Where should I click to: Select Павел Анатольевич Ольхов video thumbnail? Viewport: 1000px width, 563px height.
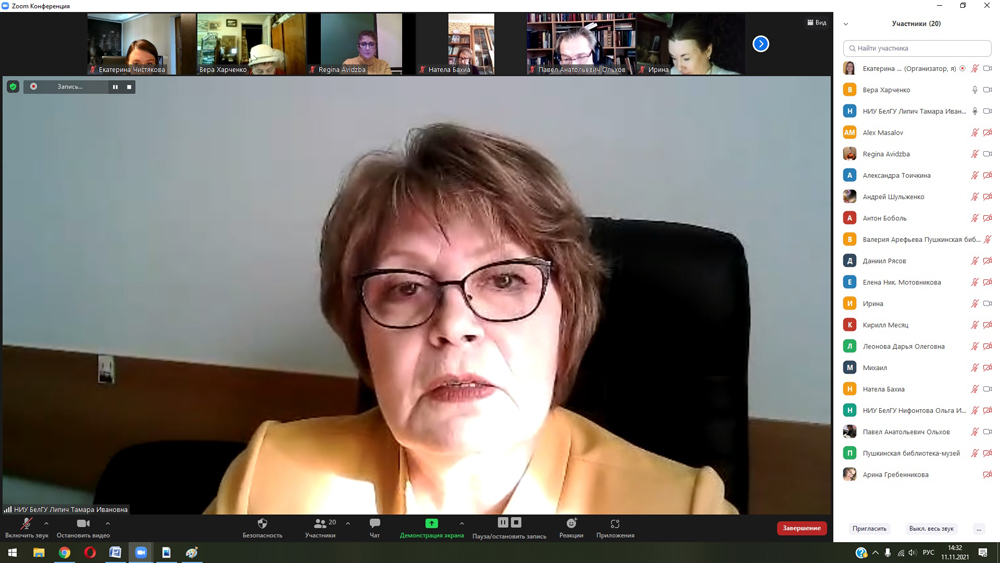(x=580, y=44)
